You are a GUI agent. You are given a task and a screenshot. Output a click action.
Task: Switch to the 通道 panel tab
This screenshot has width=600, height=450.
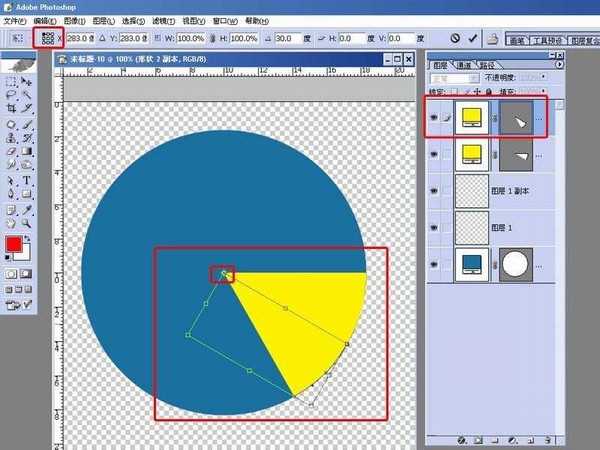tap(463, 65)
